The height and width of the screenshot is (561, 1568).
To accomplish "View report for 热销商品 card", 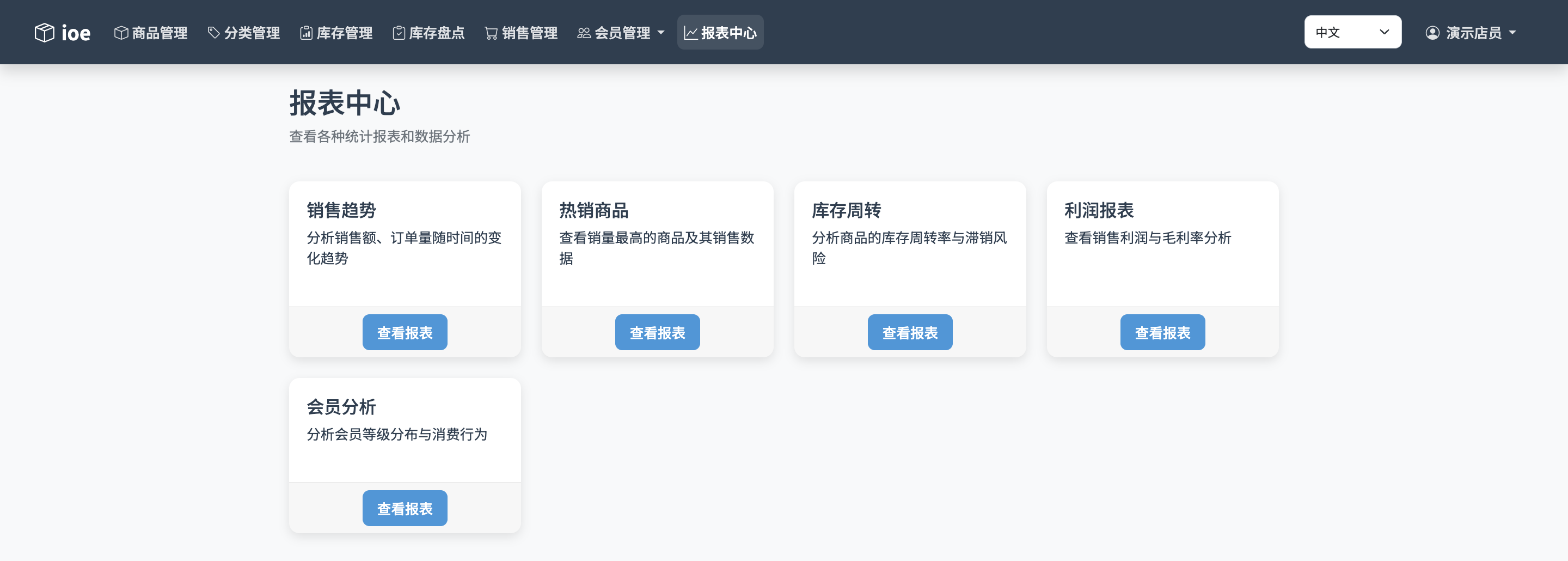I will pyautogui.click(x=657, y=332).
